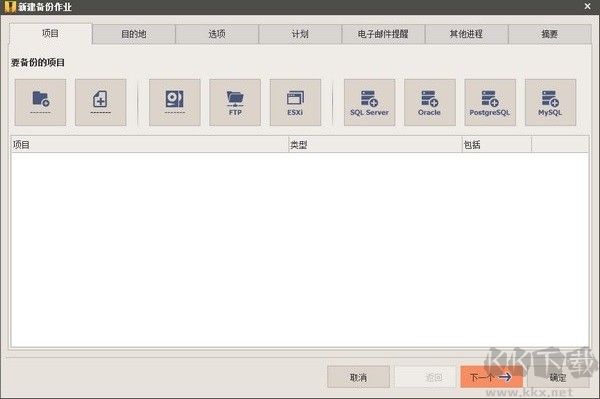Screen dimensions: 600x399
Task: Sort list by 项目 column header
Action: (149, 145)
